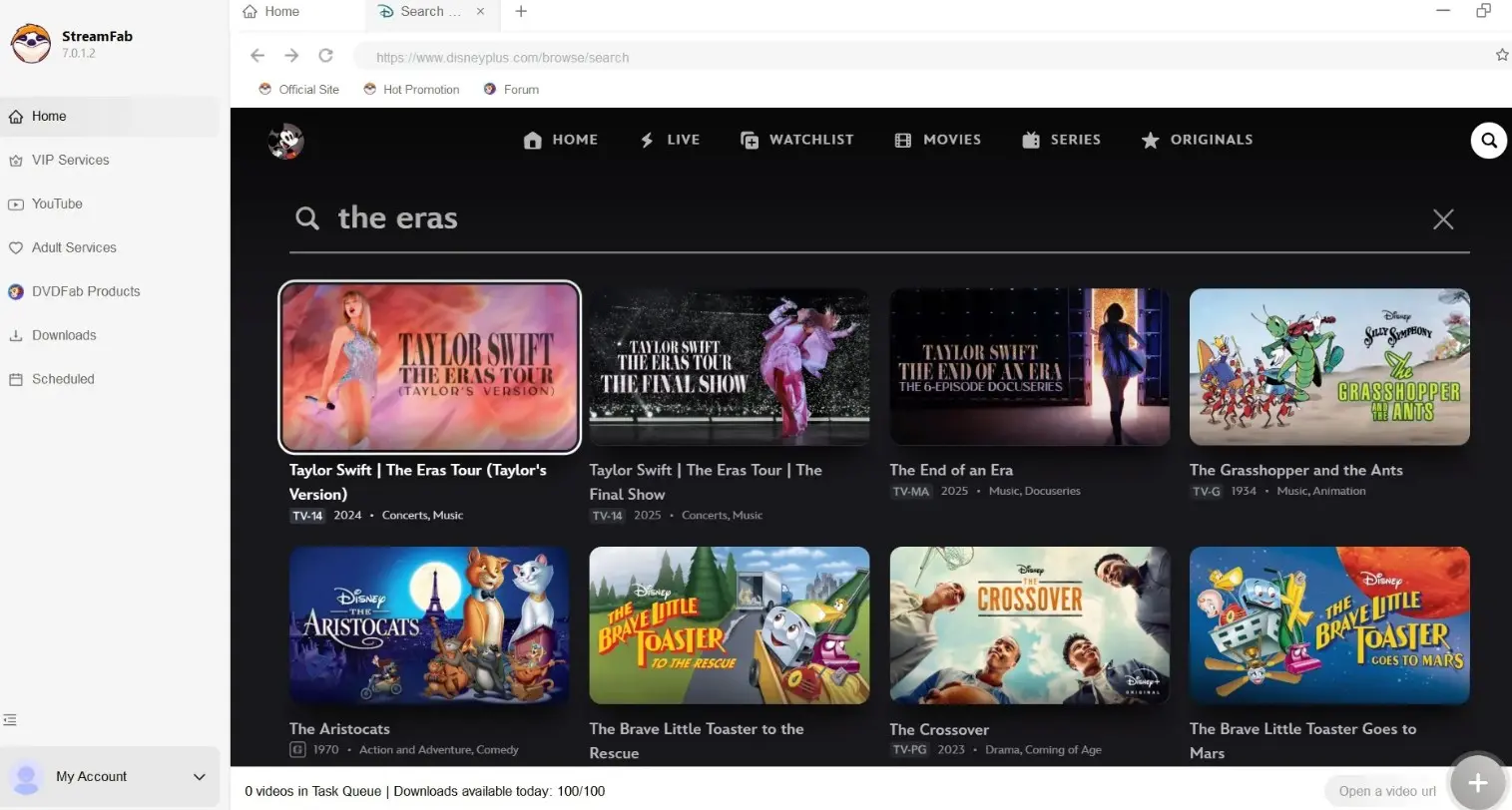Click the disneyplus.com address bar
This screenshot has width=1512, height=810.
tap(923, 57)
